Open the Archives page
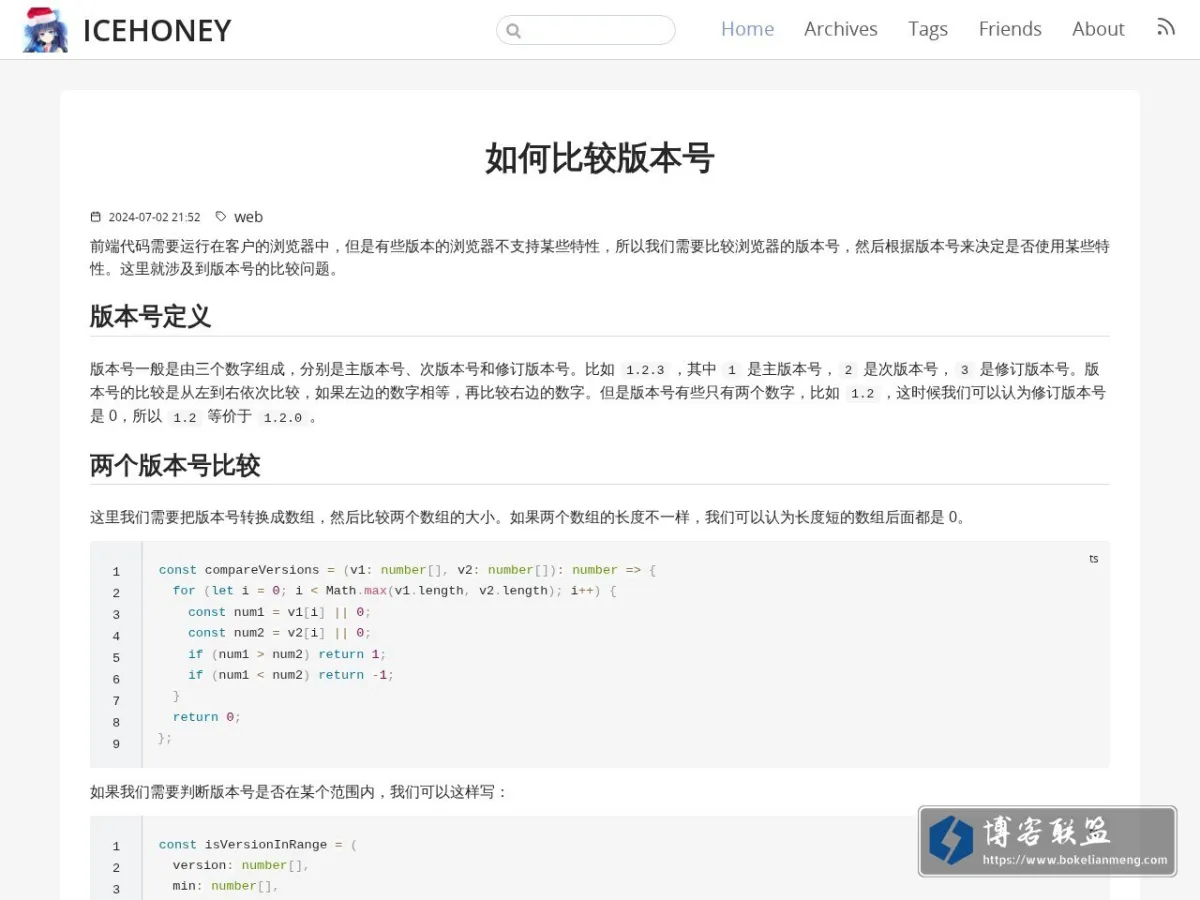 click(x=841, y=29)
